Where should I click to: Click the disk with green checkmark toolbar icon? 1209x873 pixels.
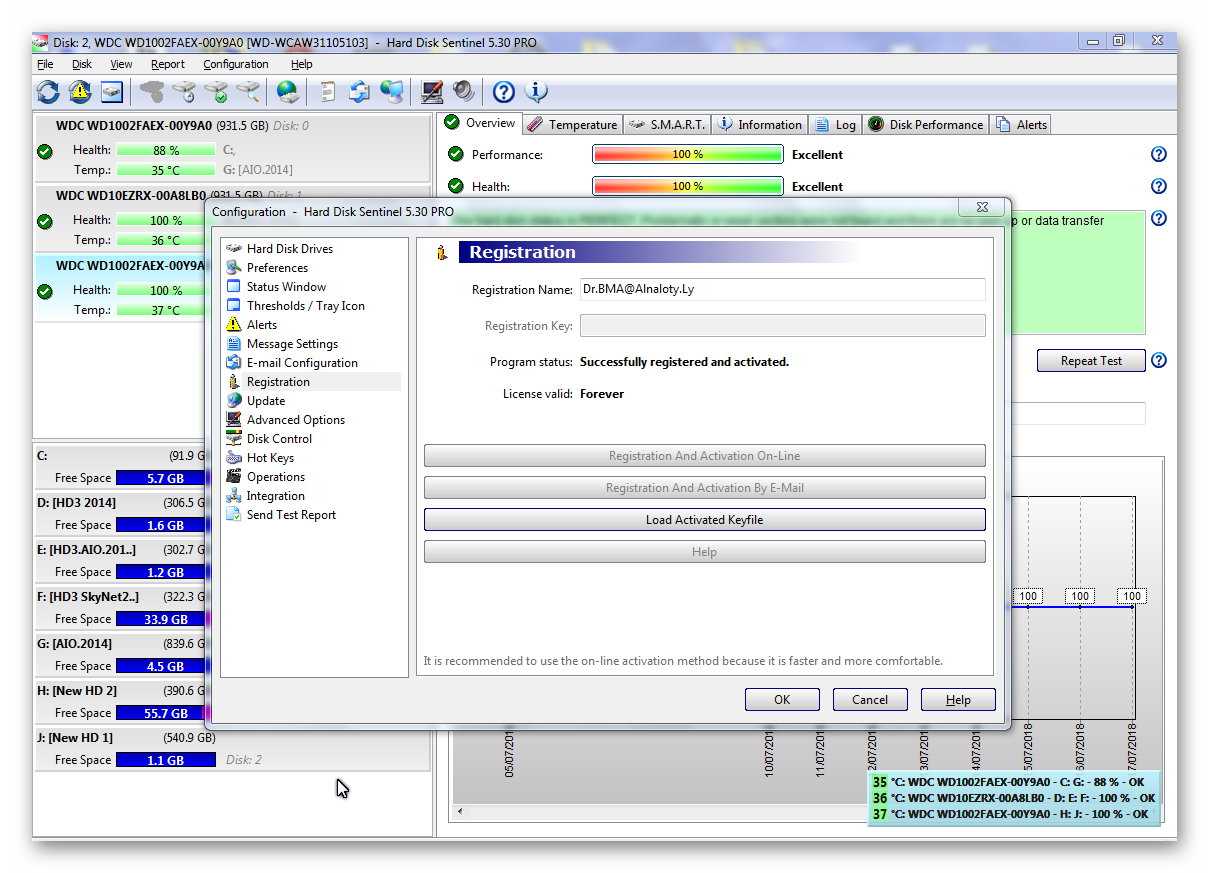(x=216, y=92)
